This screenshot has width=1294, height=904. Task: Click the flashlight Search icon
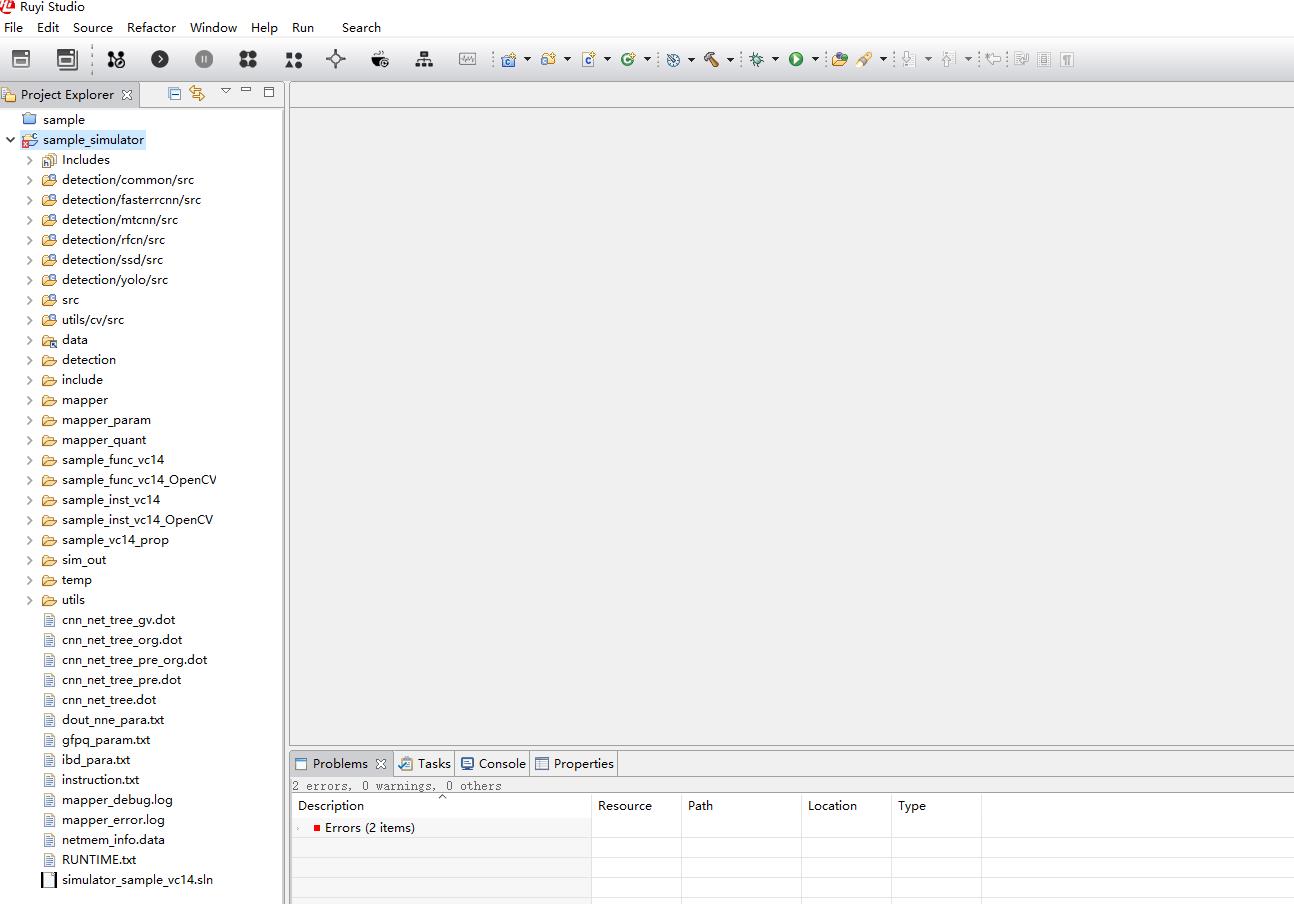click(863, 59)
